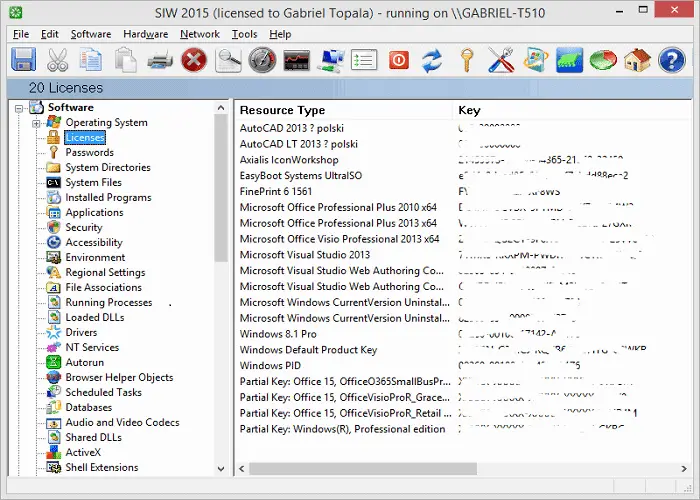Open the Tools menu
The image size is (700, 500).
244,34
